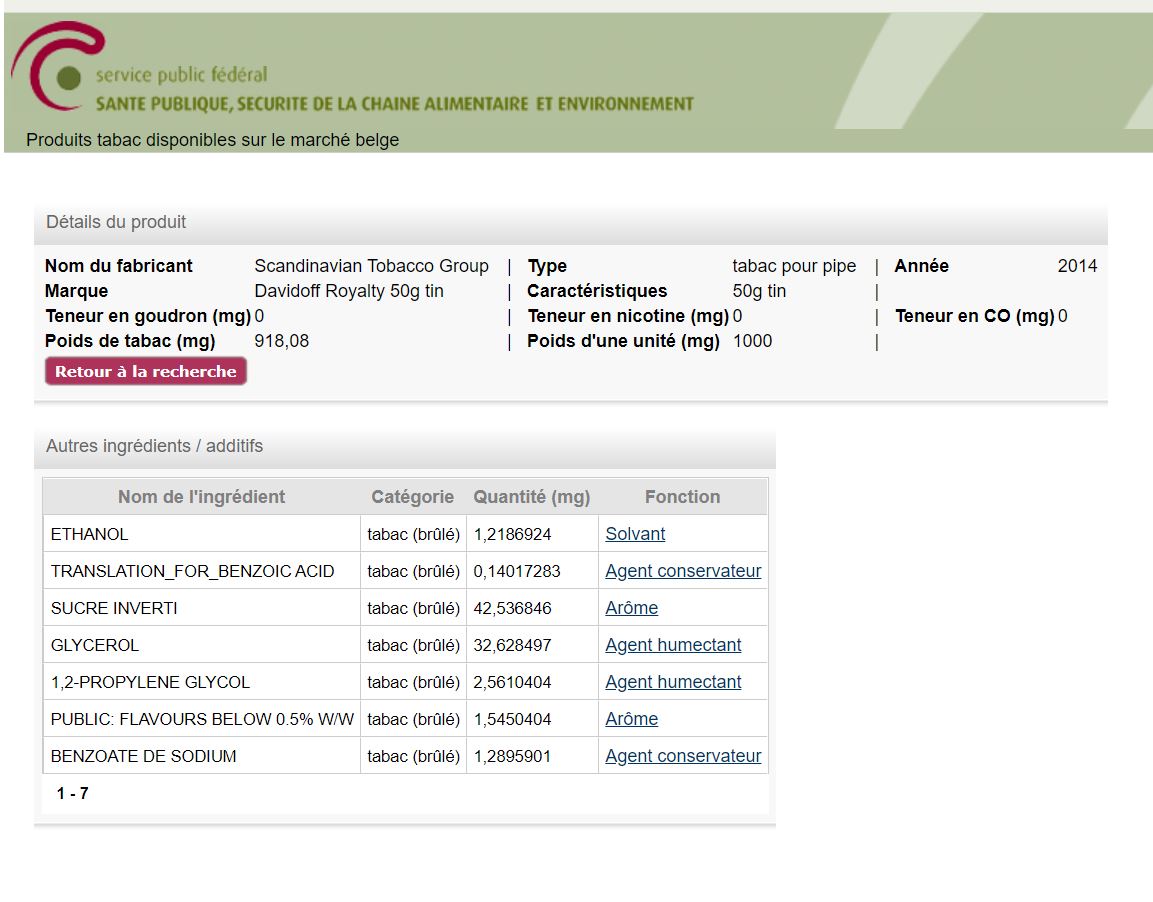The height and width of the screenshot is (902, 1153).
Task: Click type value tabac pour pipe
Action: click(x=794, y=266)
